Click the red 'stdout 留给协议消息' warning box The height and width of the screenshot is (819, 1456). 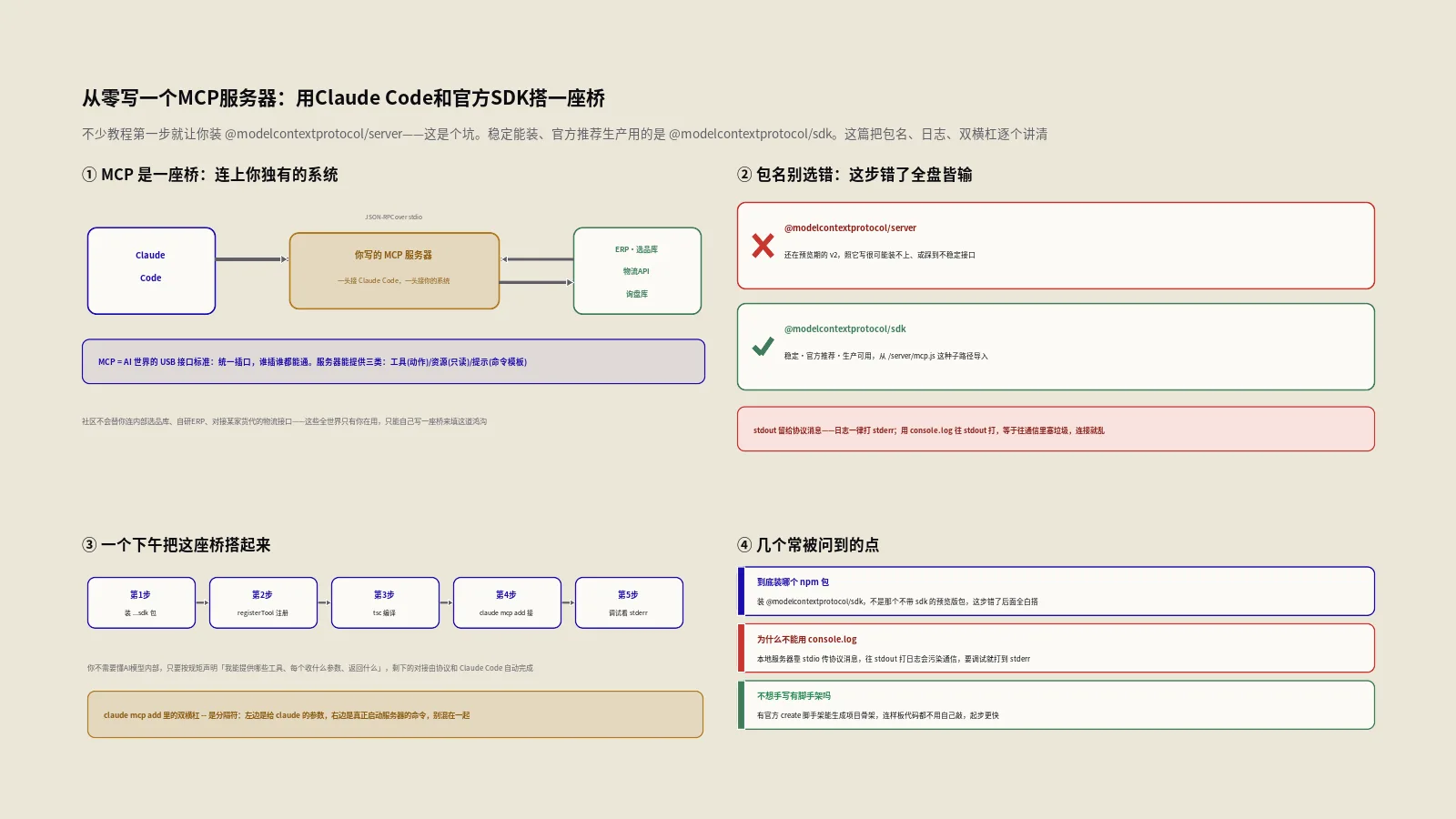coord(1056,430)
